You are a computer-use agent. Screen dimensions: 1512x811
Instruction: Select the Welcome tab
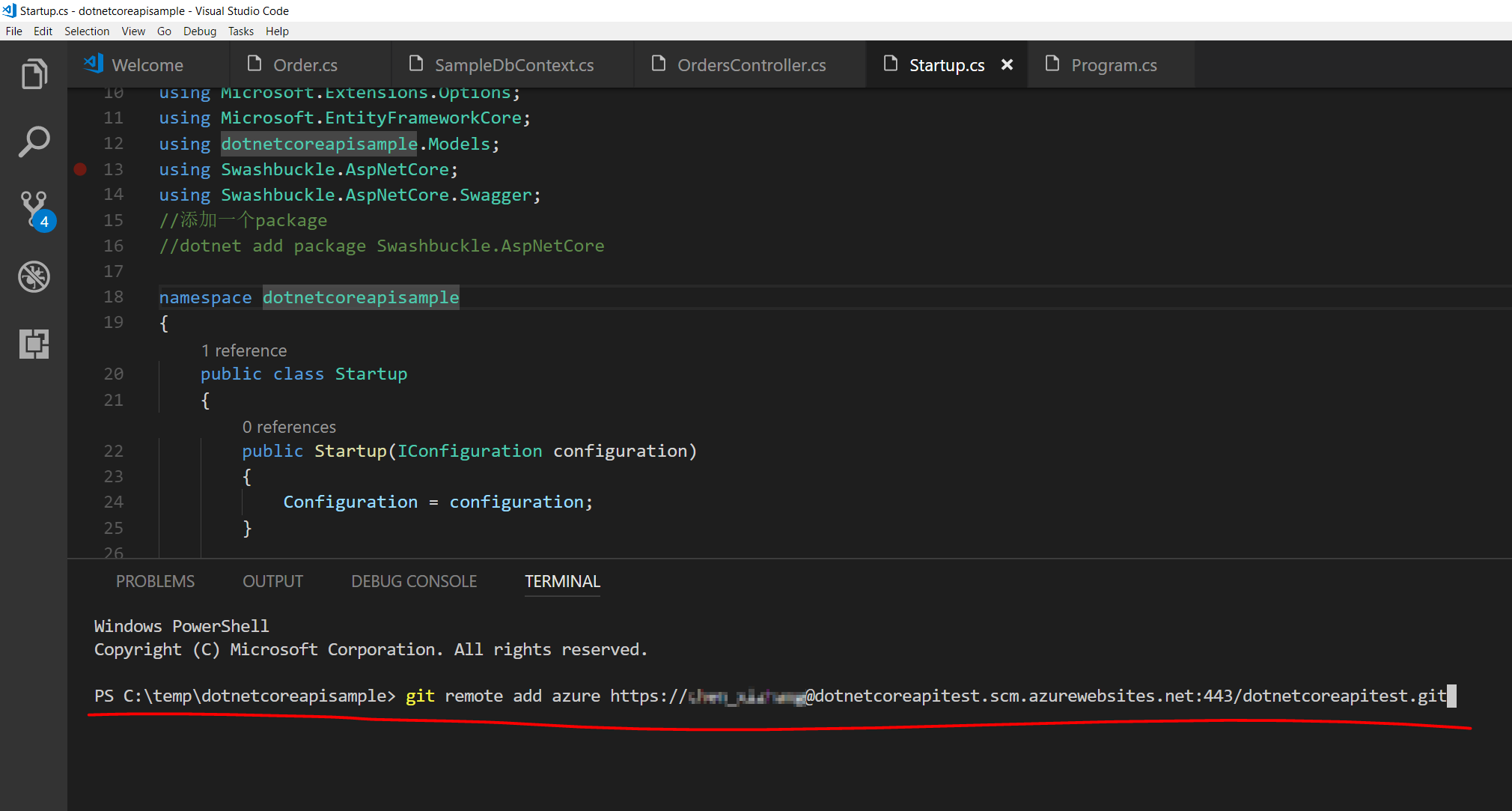(x=147, y=65)
